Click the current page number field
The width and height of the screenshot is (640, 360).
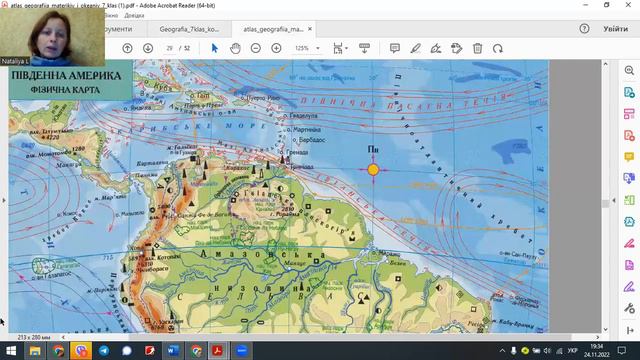[x=169, y=48]
